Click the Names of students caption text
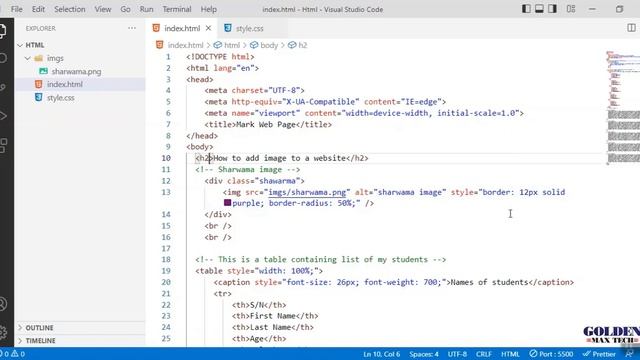 [x=489, y=282]
